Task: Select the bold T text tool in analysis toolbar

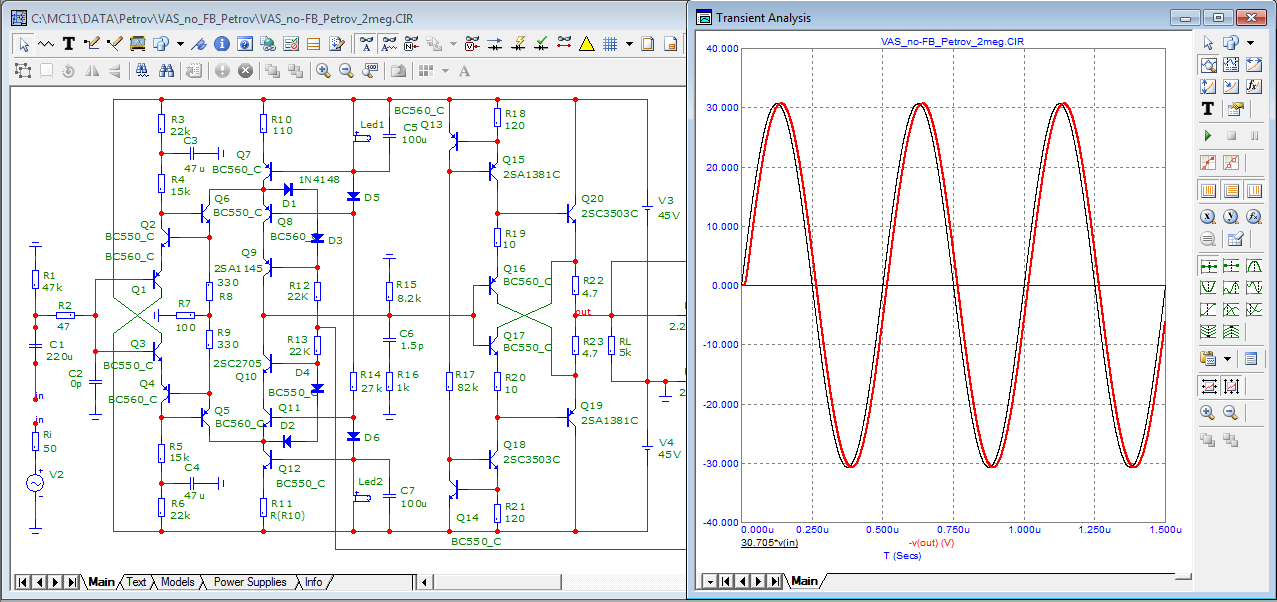Action: click(1208, 109)
